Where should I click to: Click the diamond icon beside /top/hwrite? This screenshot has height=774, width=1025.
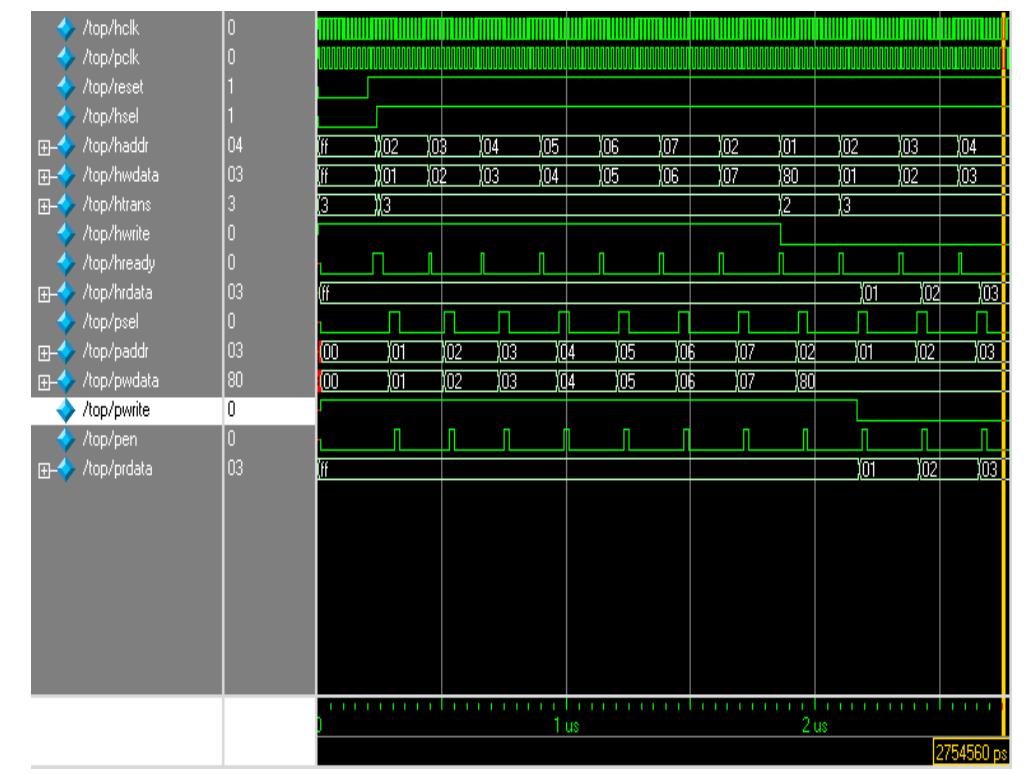pos(66,234)
